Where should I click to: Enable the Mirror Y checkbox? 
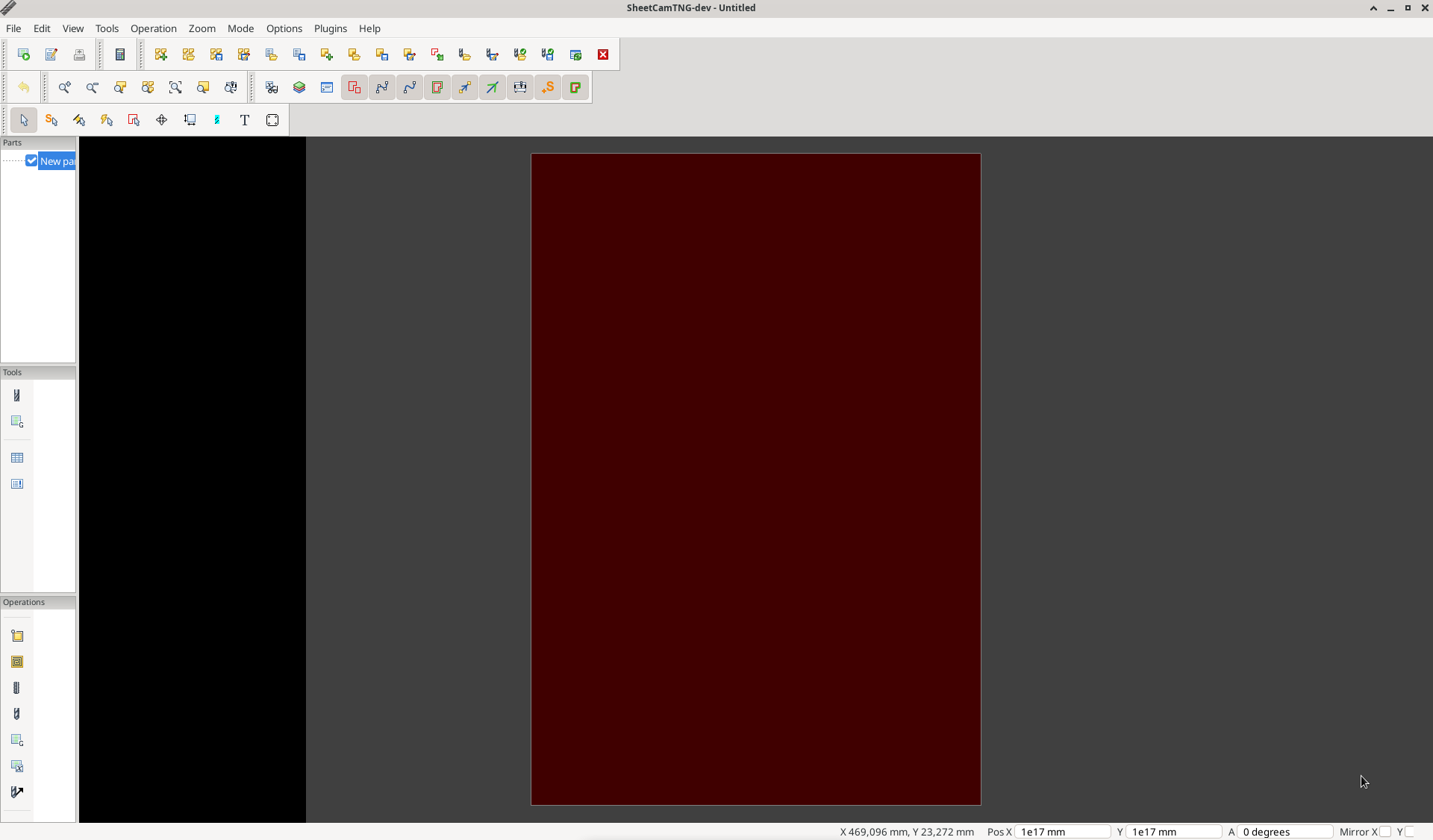coord(1409,832)
